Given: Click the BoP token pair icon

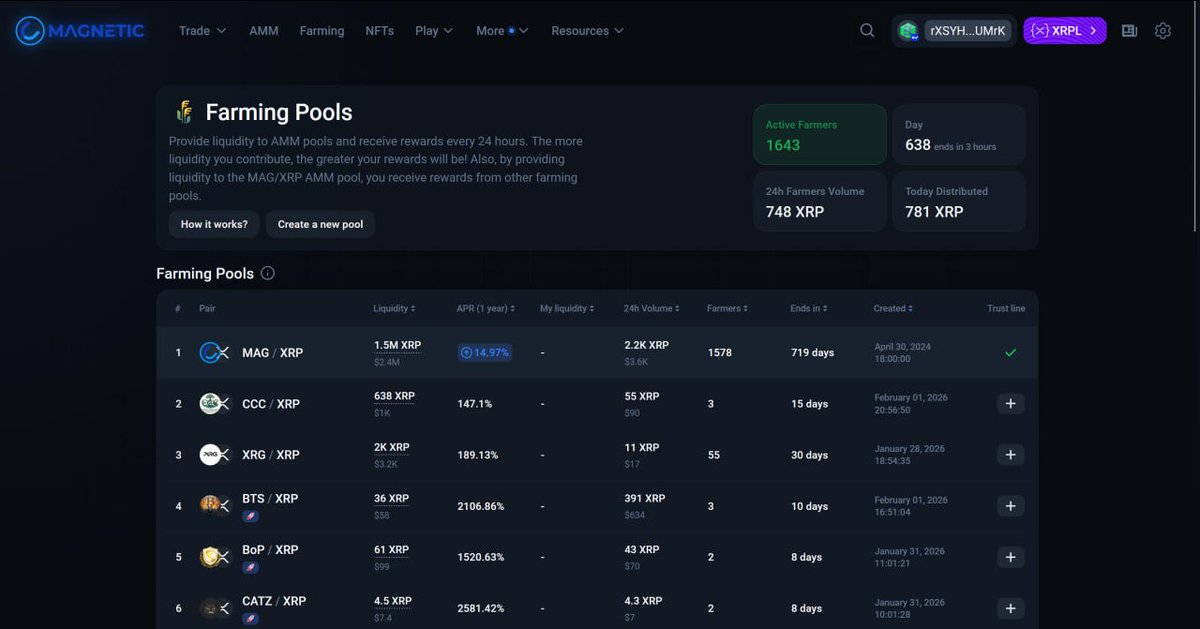Looking at the screenshot, I should click(x=214, y=557).
